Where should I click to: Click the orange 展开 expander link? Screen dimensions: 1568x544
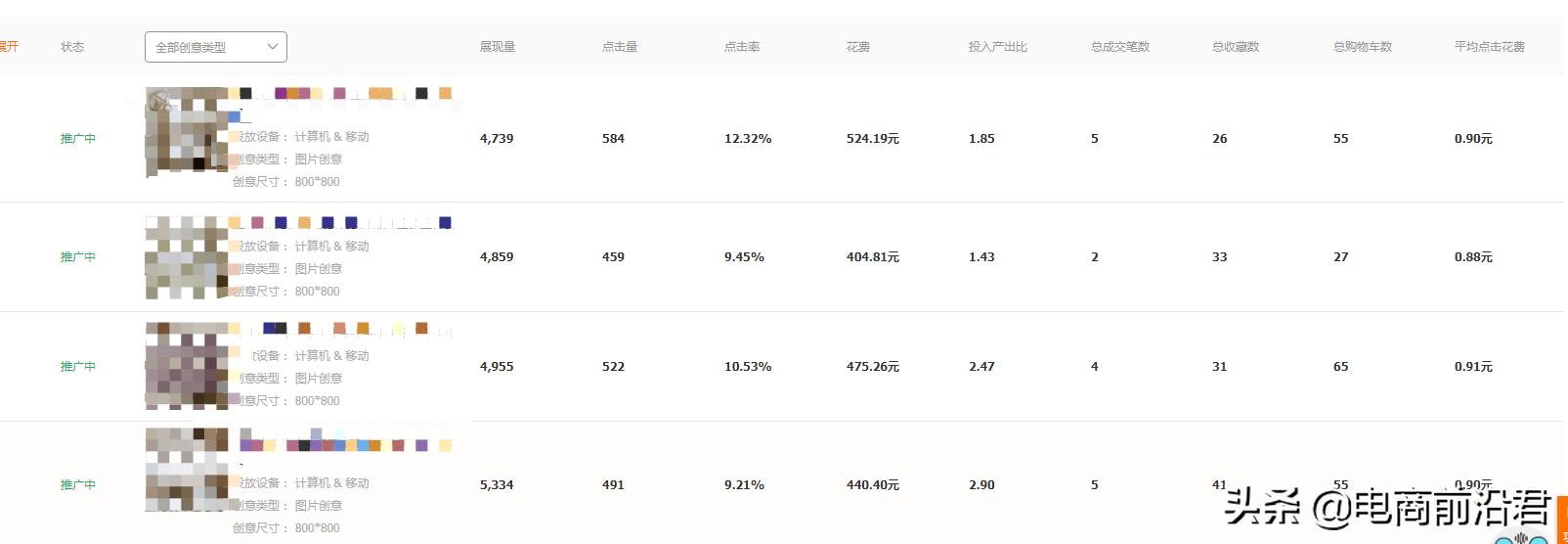[x=9, y=47]
